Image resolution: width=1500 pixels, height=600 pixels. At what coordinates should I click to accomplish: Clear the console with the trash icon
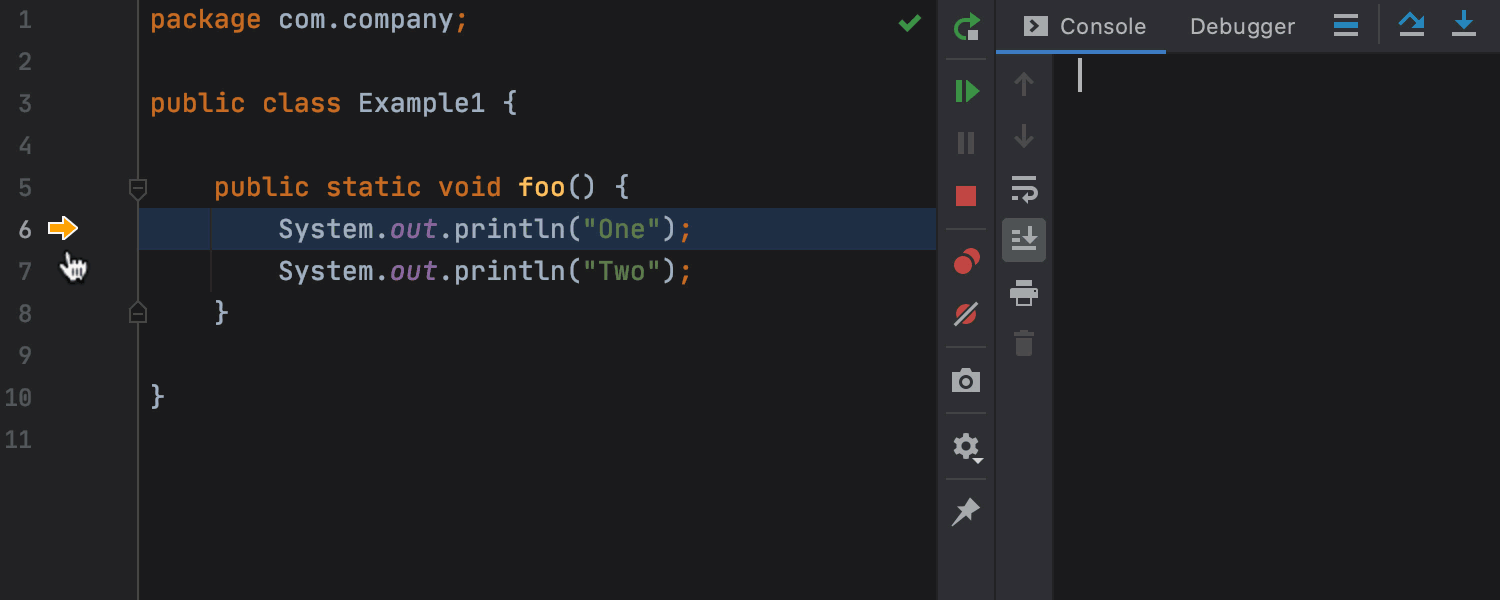tap(1023, 343)
